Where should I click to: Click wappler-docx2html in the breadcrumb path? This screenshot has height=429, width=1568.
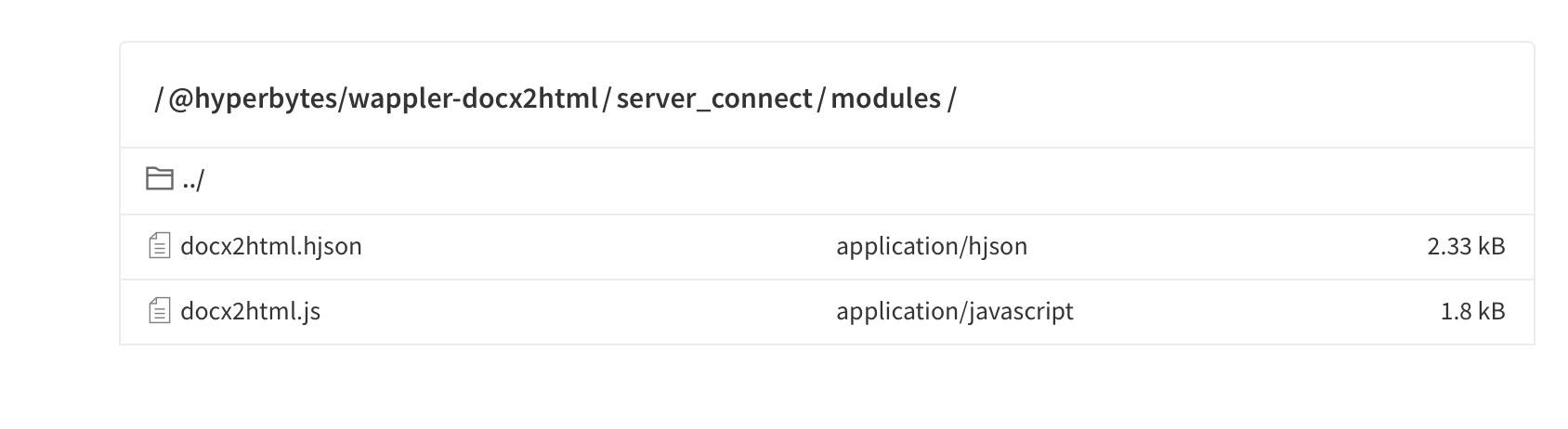point(473,98)
